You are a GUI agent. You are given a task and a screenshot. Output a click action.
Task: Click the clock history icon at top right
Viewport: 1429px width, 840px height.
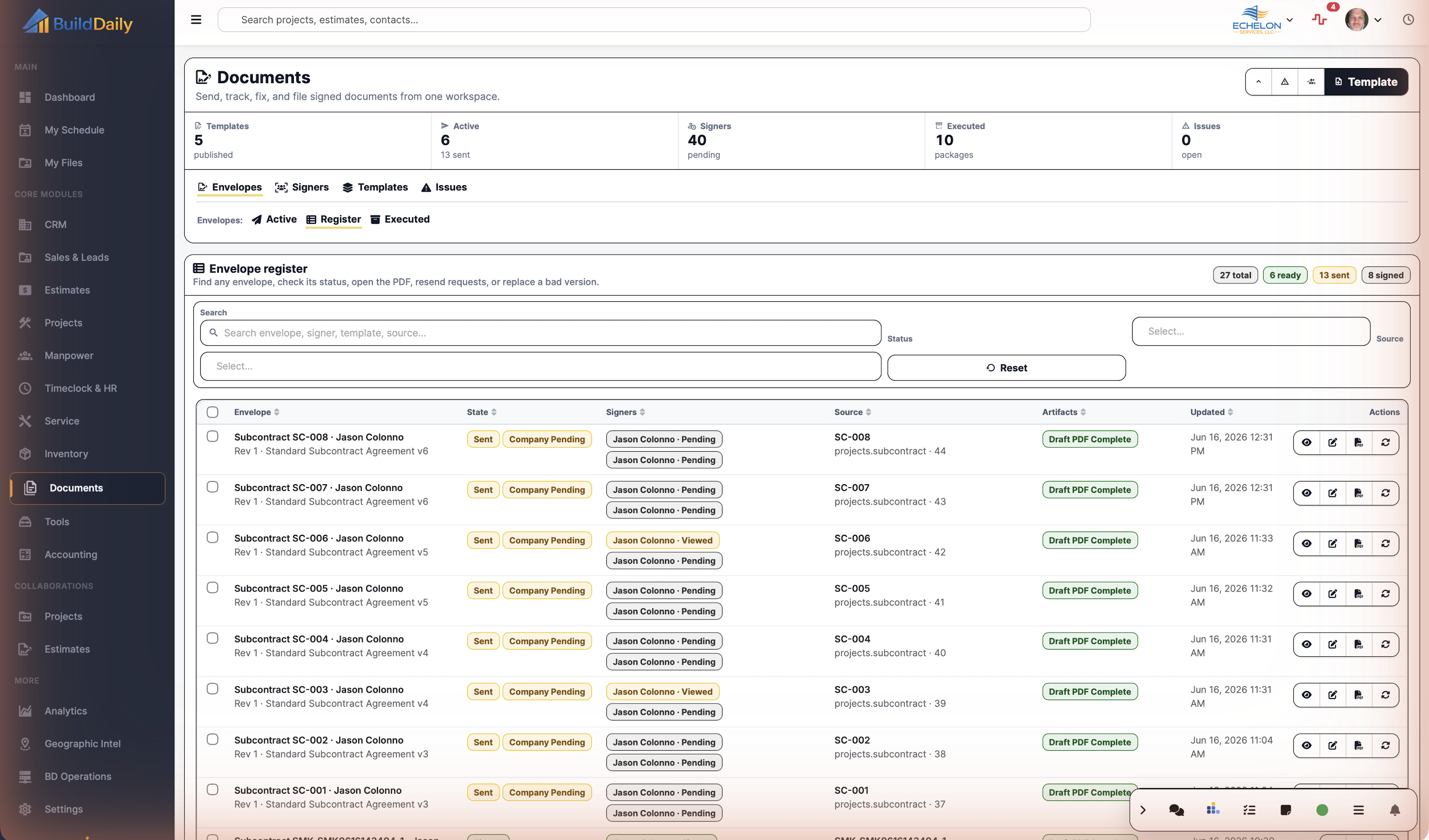1408,20
